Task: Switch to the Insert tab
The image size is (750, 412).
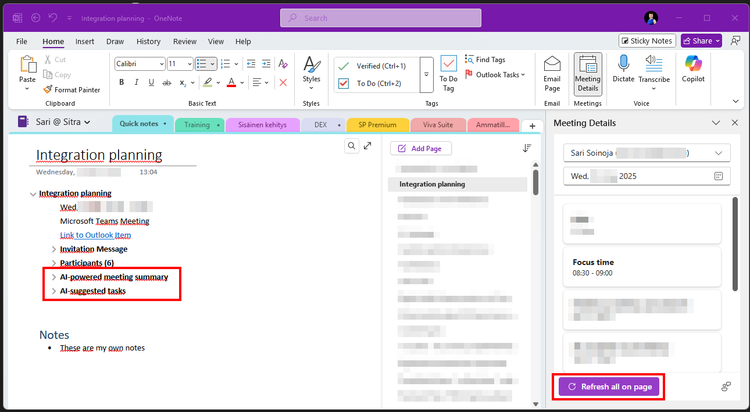Action: 85,42
